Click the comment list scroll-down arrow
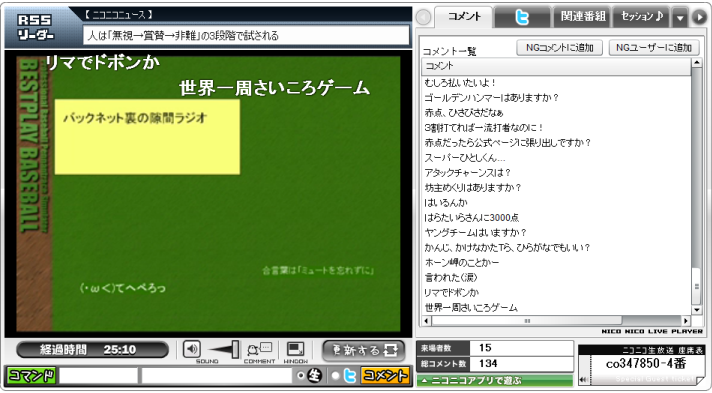 click(697, 310)
